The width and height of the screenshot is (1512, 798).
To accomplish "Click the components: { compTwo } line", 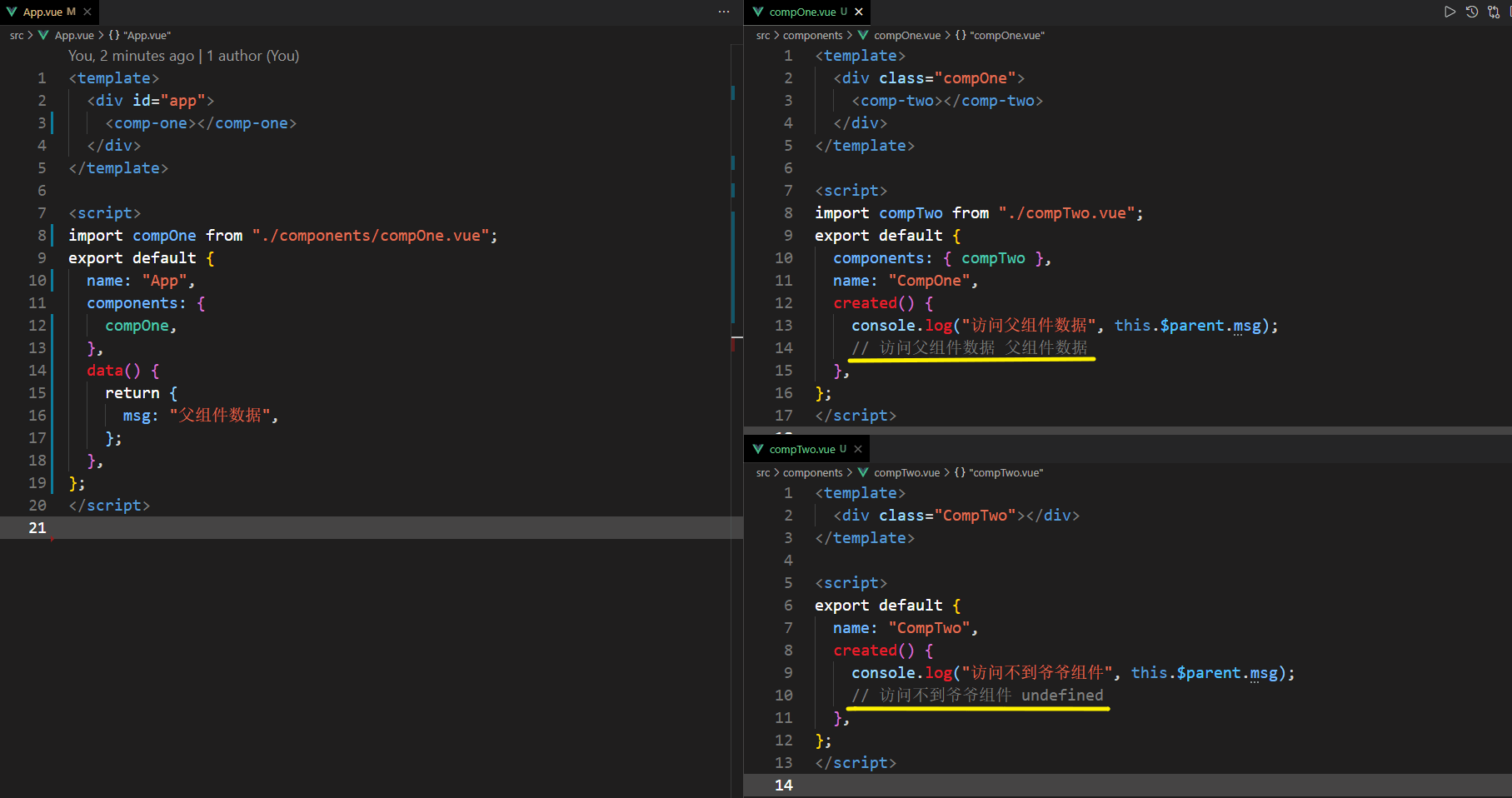I will click(x=942, y=258).
